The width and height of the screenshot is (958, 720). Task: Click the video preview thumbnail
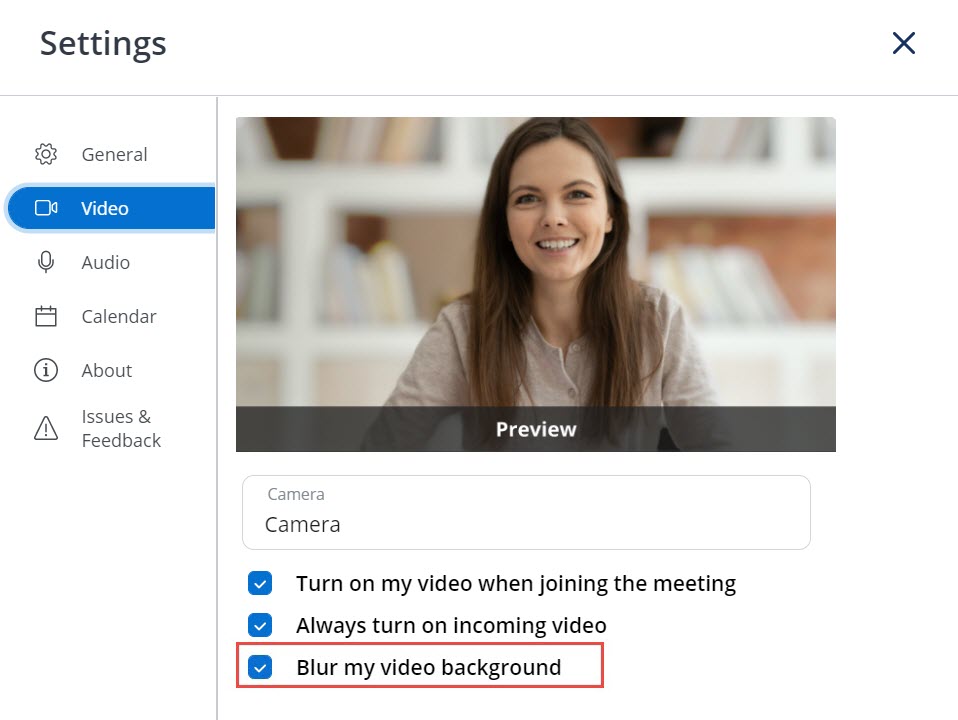[x=536, y=284]
